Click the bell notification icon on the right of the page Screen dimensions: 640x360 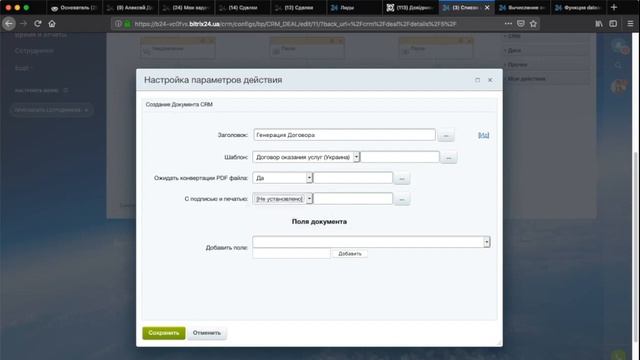[x=619, y=46]
